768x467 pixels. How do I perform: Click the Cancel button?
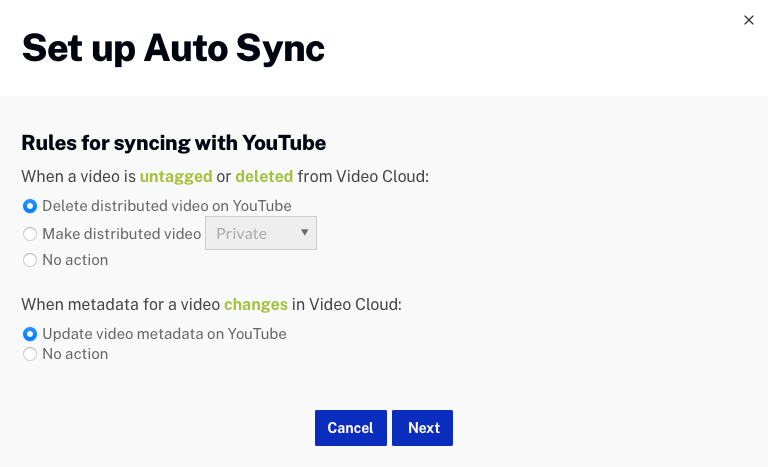350,428
